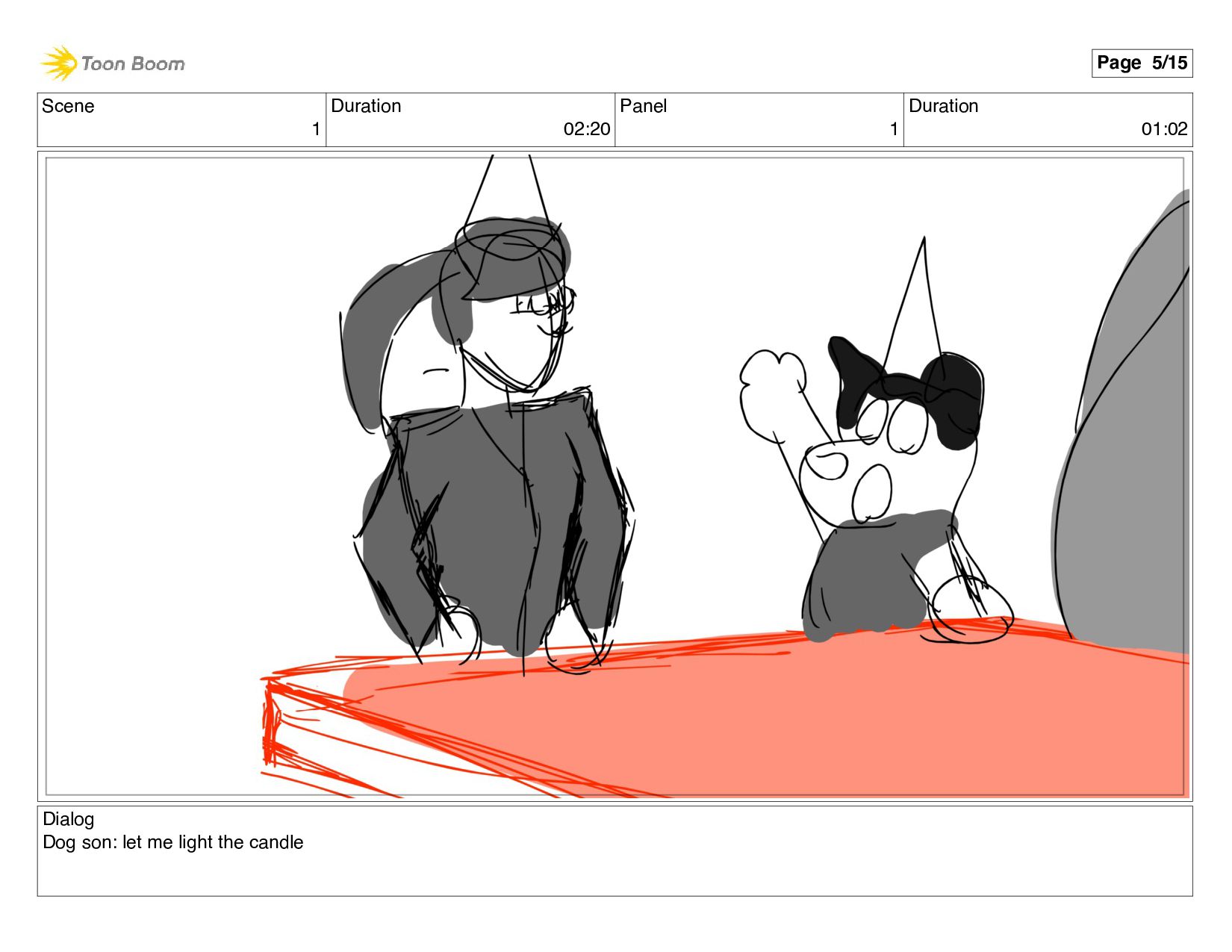1232x952 pixels.
Task: Click the dialog text about lighting candle
Action: (173, 842)
